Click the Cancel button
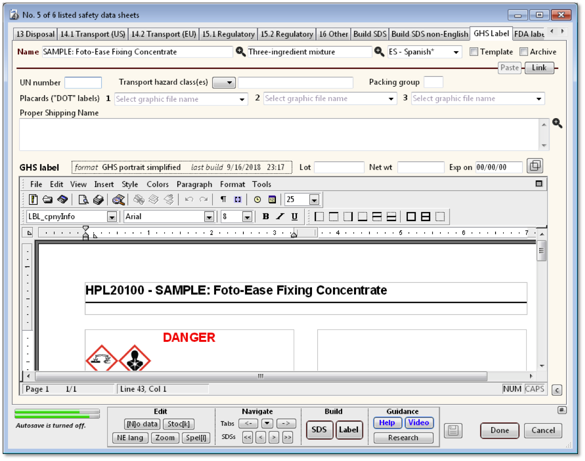 tap(543, 430)
